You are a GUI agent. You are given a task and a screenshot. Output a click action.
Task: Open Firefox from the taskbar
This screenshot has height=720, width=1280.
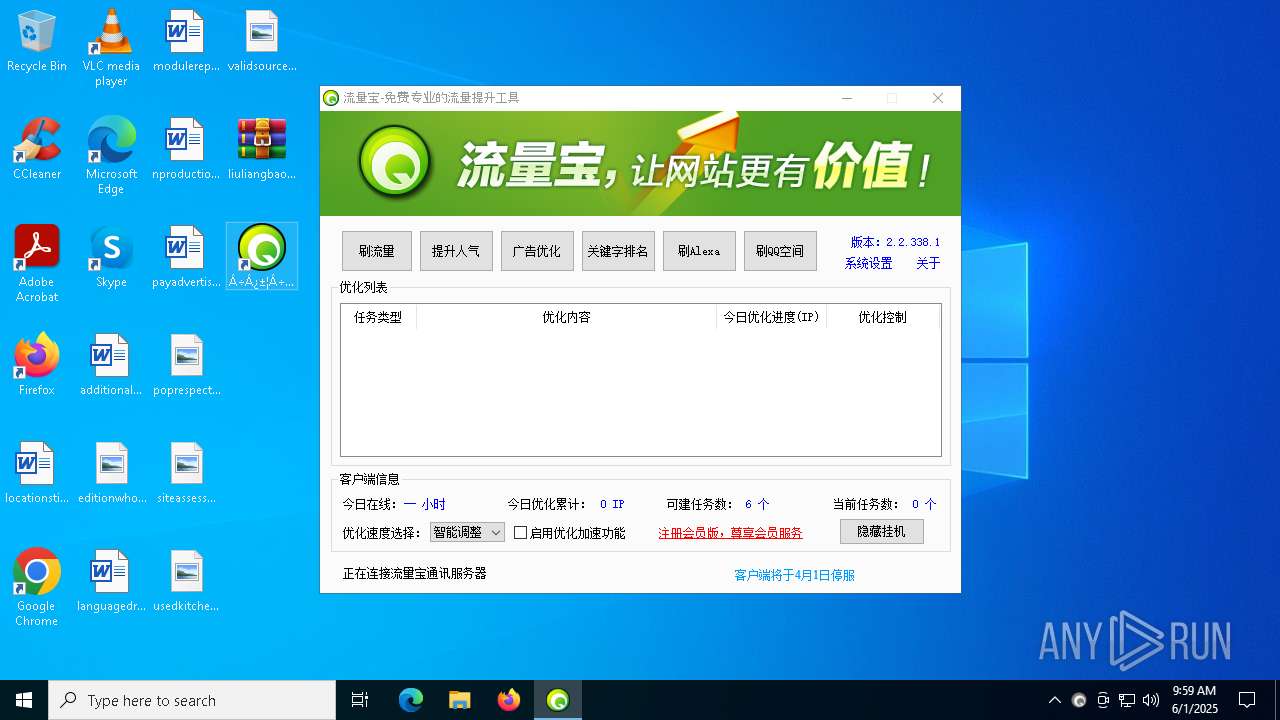[x=509, y=700]
